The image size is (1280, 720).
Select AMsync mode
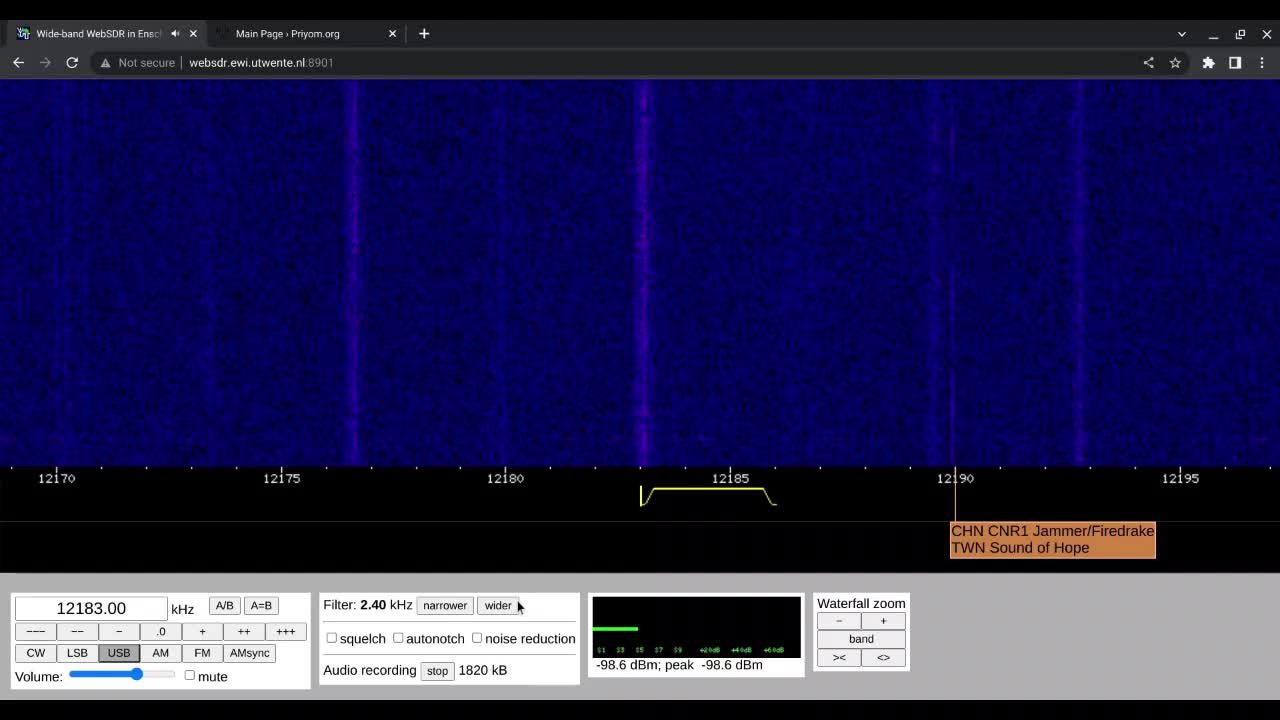tap(250, 653)
